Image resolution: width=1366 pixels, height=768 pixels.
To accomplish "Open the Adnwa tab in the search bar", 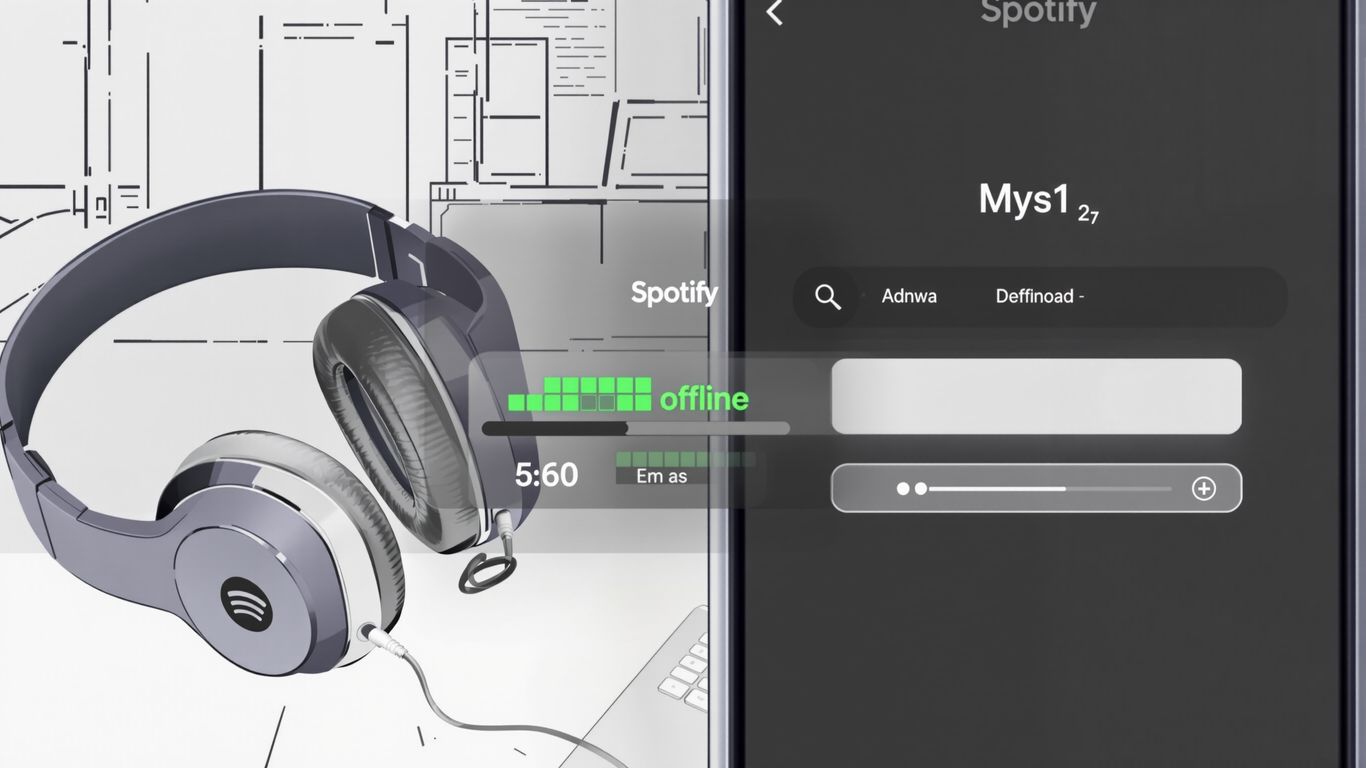I will [x=909, y=296].
